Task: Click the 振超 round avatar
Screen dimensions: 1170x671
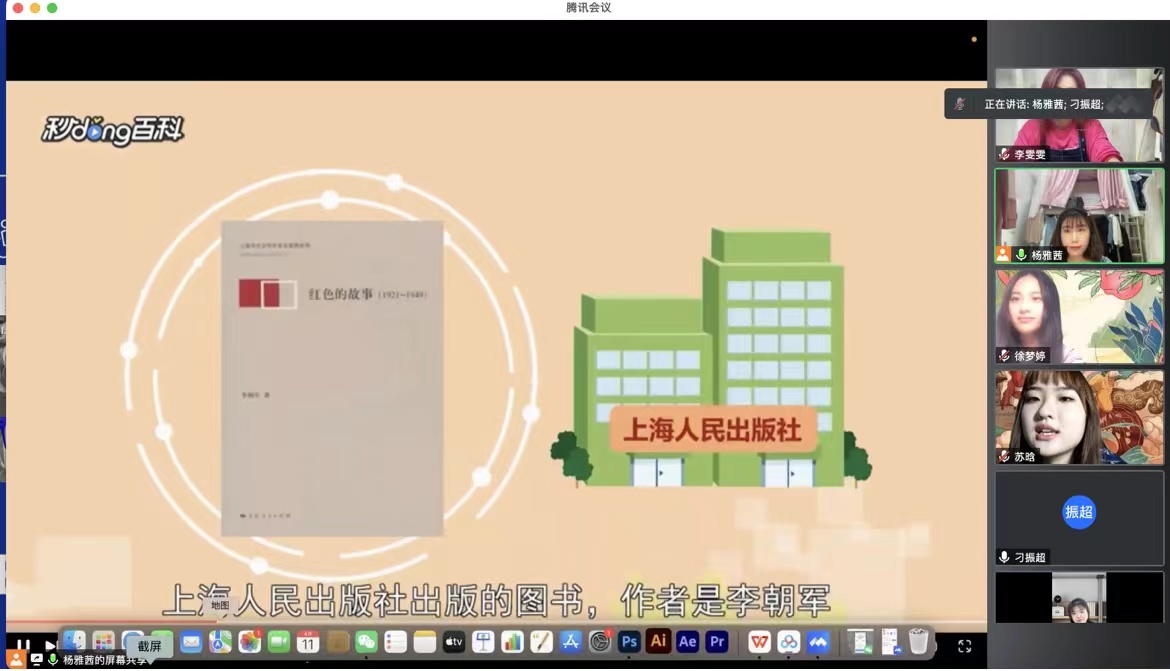Action: click(1079, 512)
